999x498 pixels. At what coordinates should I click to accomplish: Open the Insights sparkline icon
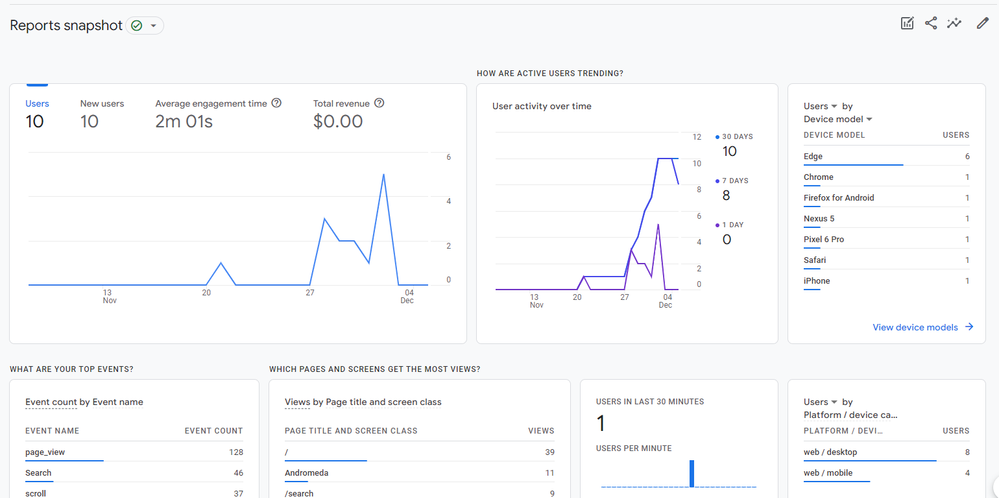pyautogui.click(x=955, y=23)
